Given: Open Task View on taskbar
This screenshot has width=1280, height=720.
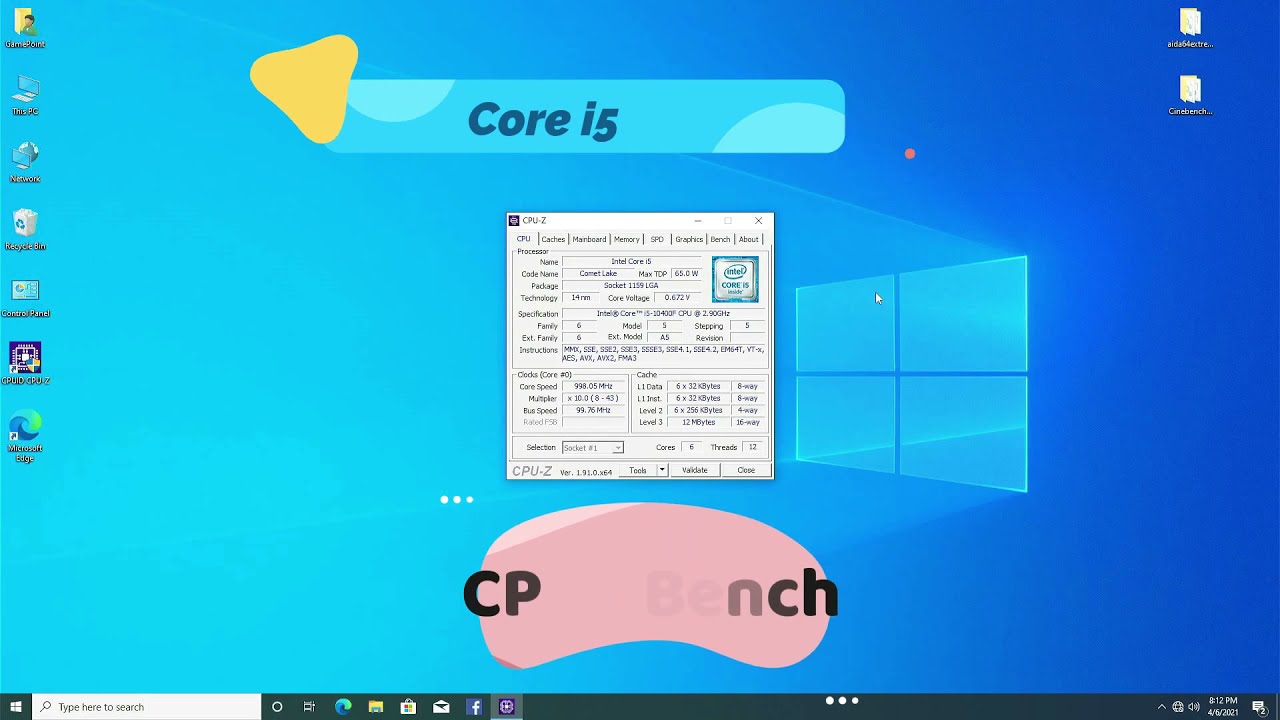Looking at the screenshot, I should [x=309, y=707].
